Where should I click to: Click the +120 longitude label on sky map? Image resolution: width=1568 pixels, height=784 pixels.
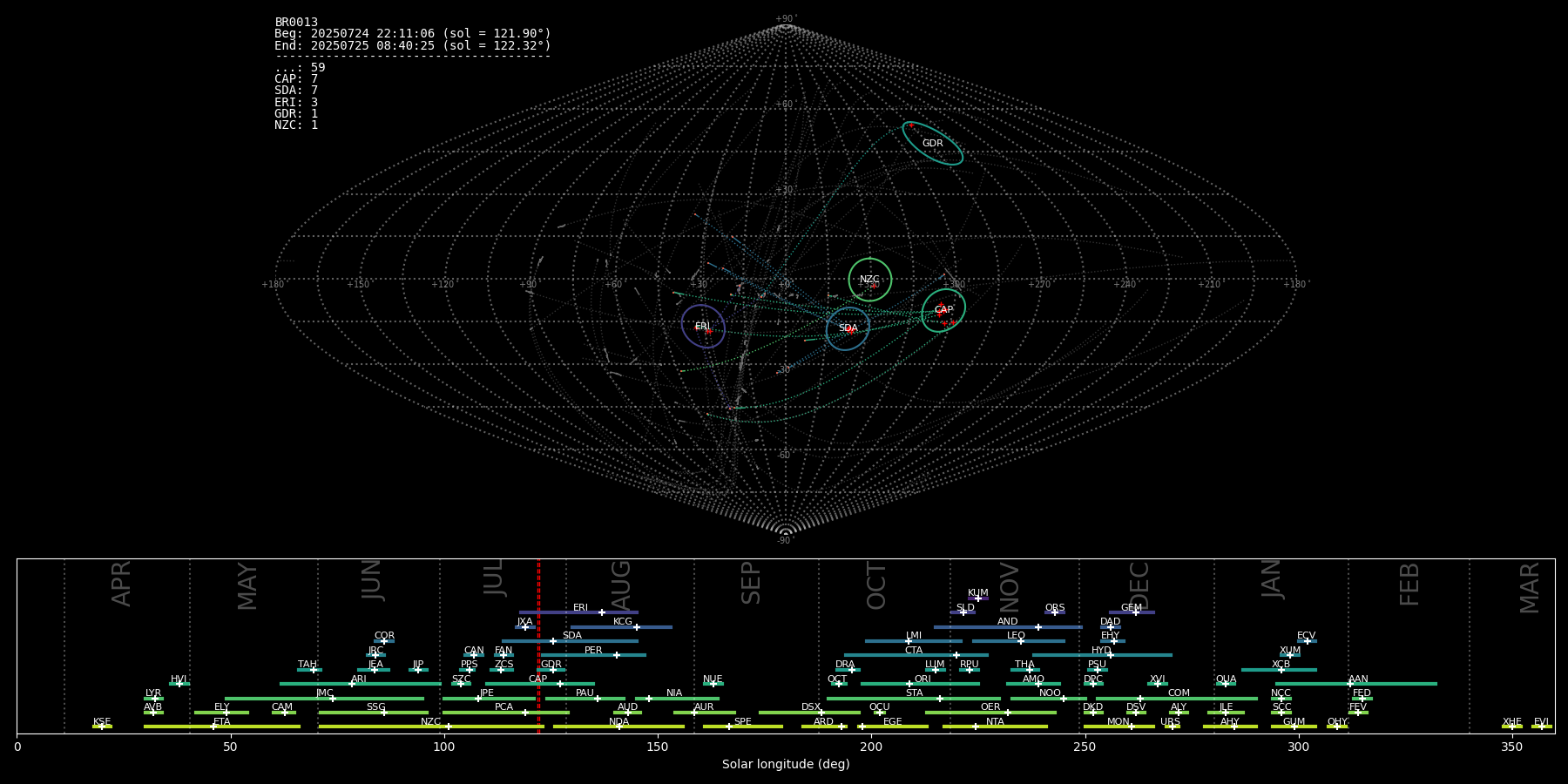[x=443, y=284]
